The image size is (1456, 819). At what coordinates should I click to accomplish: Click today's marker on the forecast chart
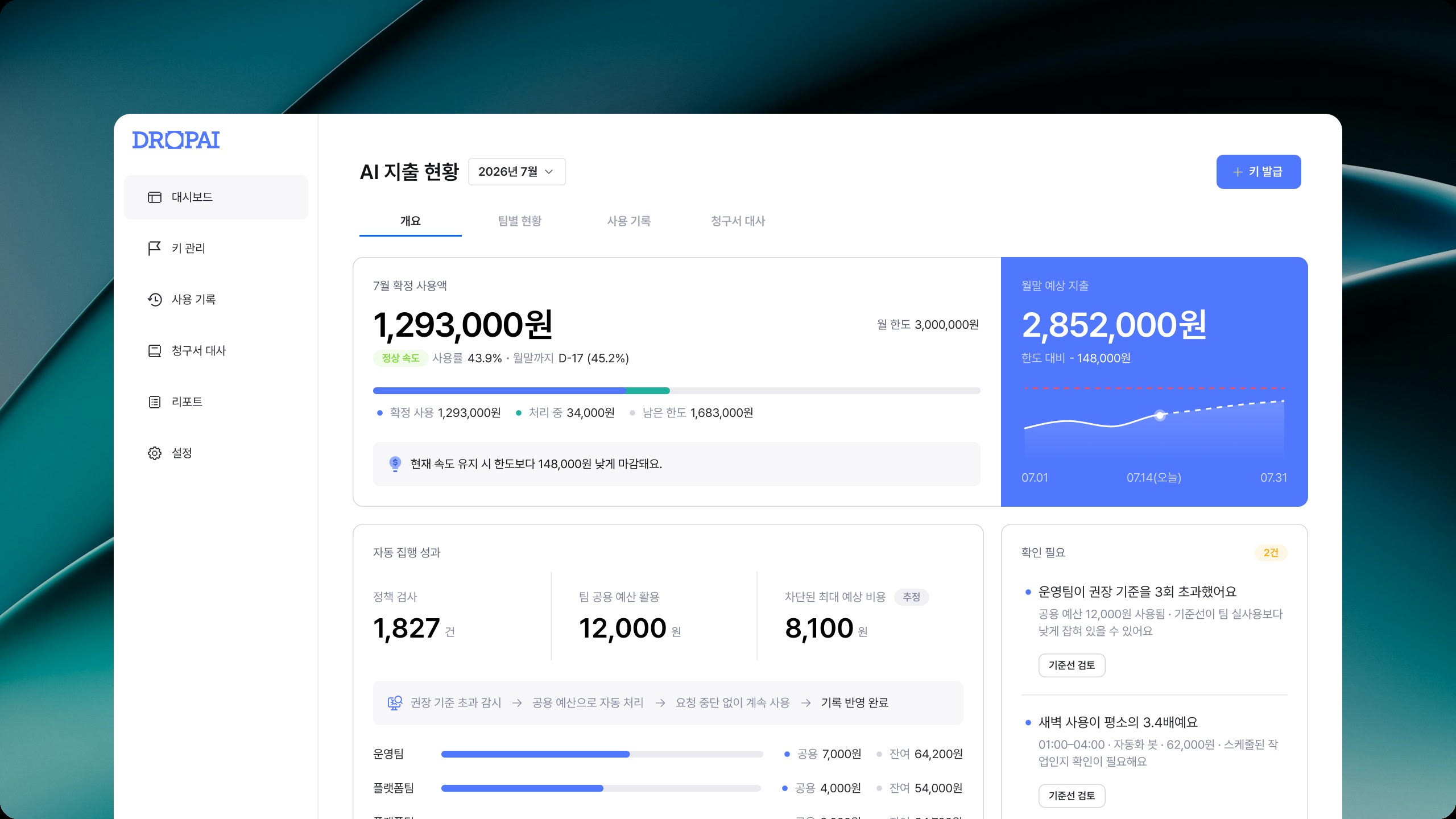pyautogui.click(x=1160, y=416)
